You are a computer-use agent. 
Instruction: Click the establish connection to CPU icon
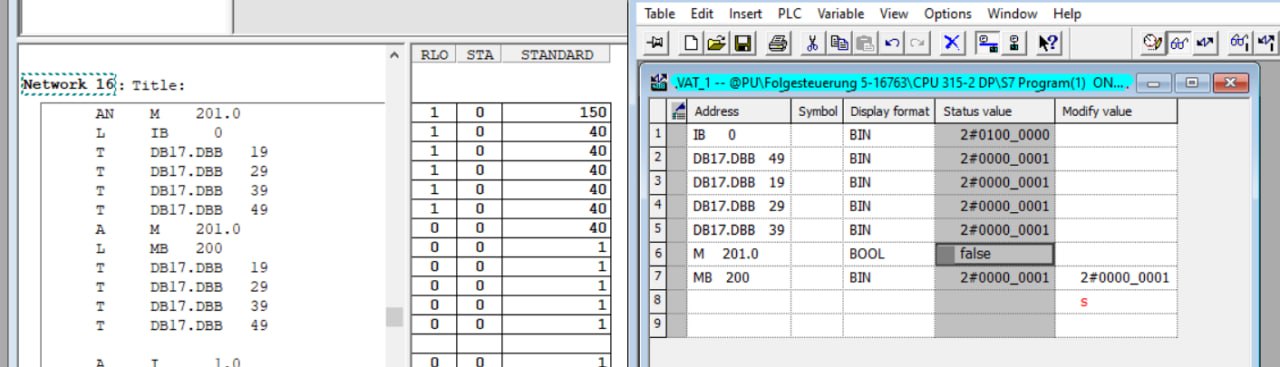click(x=988, y=43)
